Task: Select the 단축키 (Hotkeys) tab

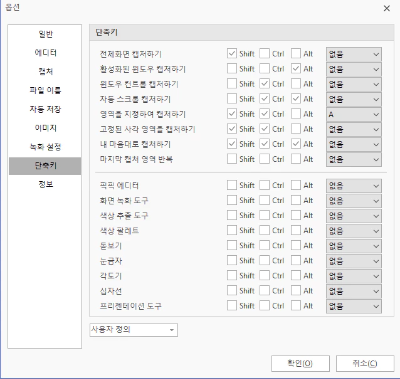Action: pyautogui.click(x=45, y=166)
